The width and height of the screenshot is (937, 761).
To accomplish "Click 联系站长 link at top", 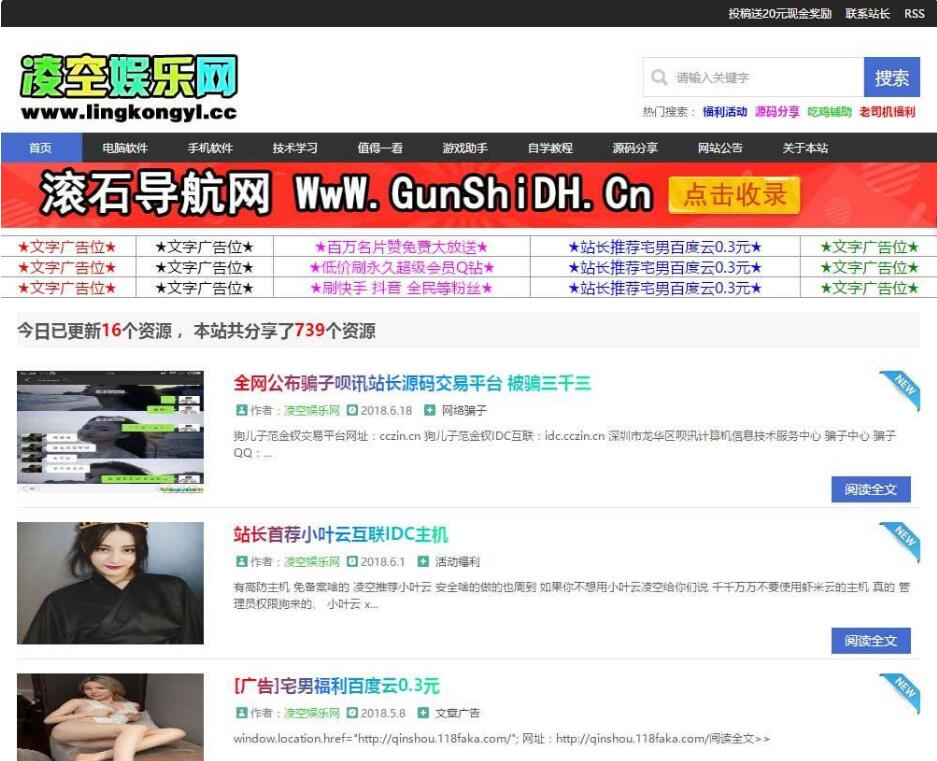I will [x=867, y=14].
